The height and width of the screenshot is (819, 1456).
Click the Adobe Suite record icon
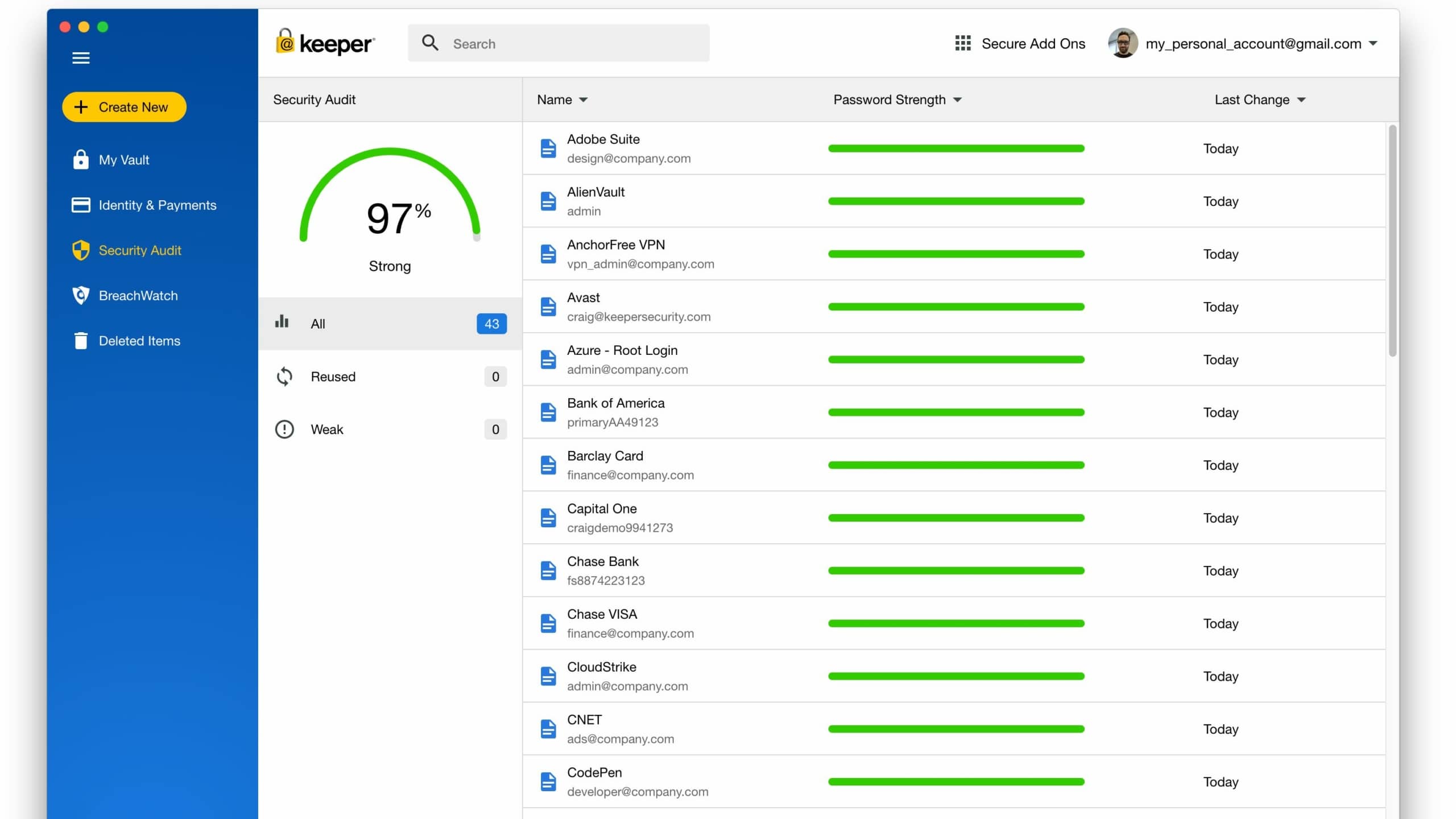pos(548,148)
